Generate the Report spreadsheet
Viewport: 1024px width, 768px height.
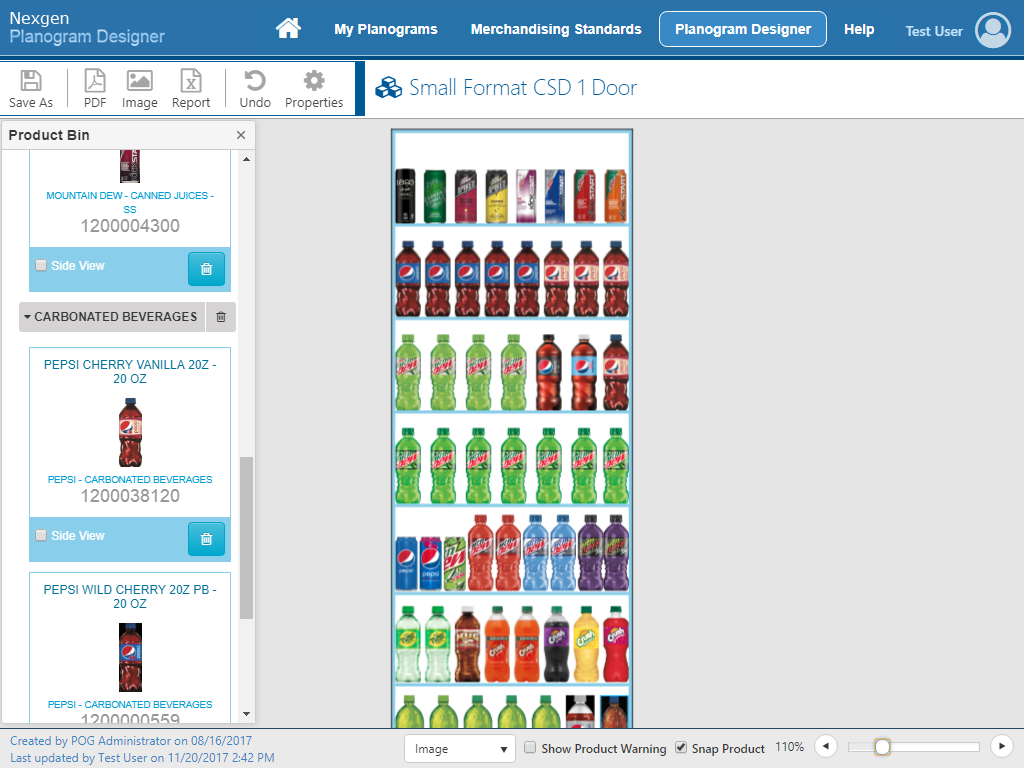pos(191,81)
